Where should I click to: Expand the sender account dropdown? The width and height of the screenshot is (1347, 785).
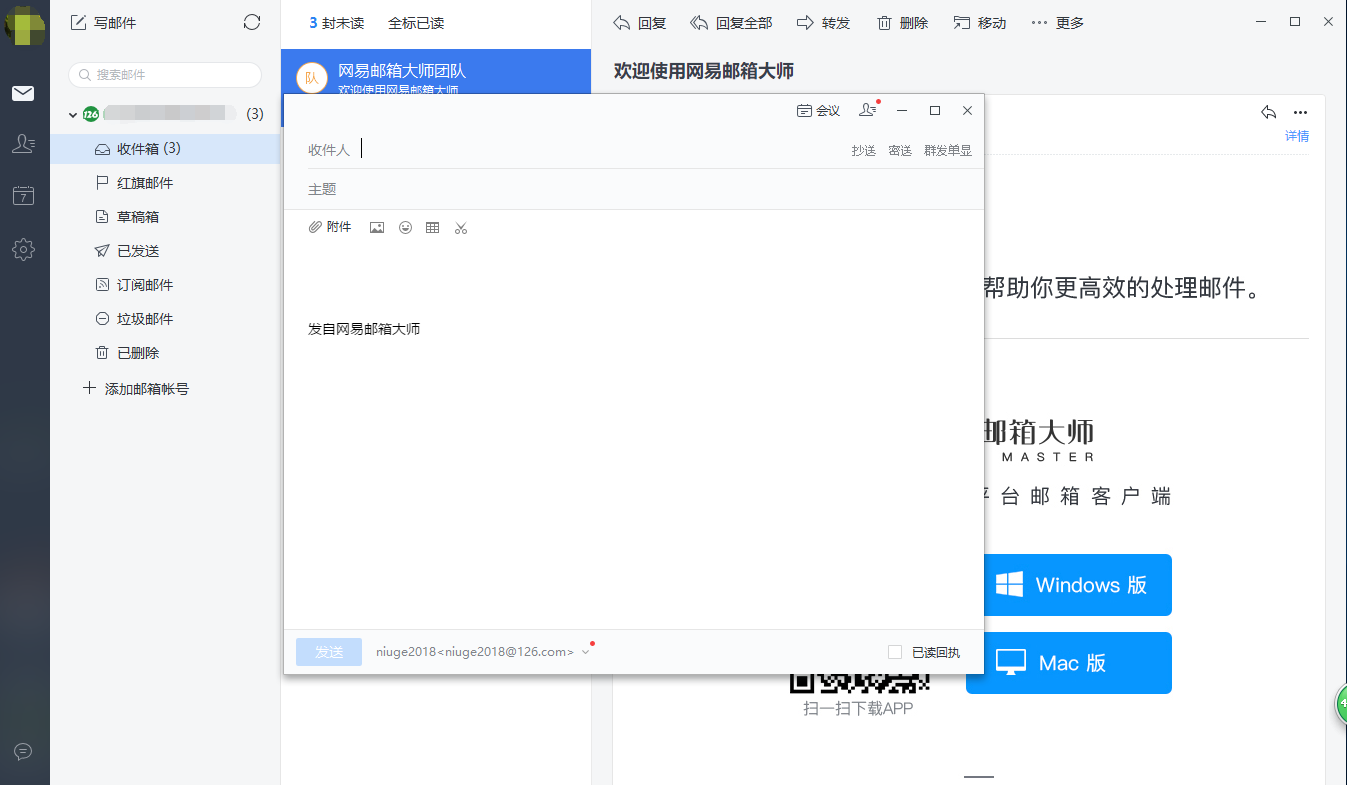point(585,652)
